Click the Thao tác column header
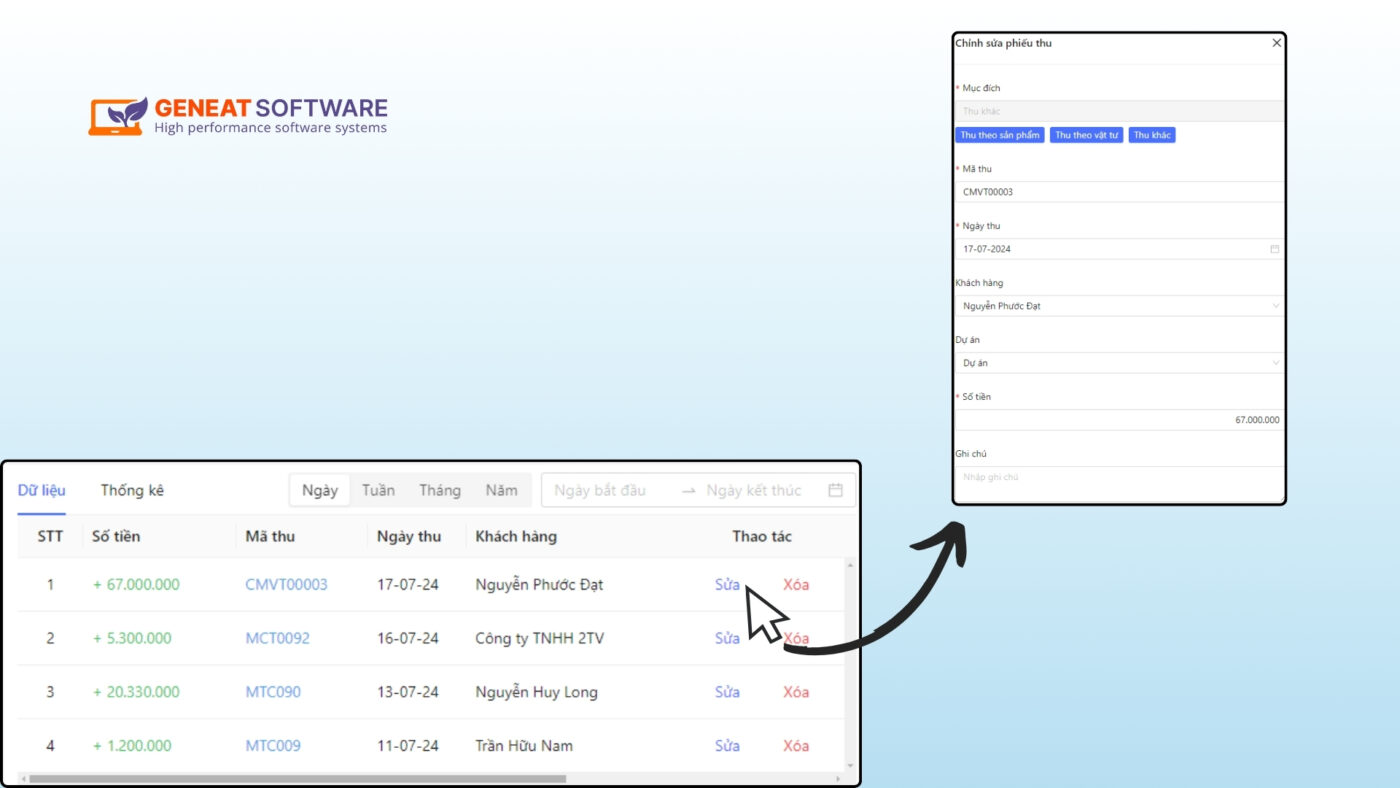This screenshot has width=1400, height=788. point(762,537)
